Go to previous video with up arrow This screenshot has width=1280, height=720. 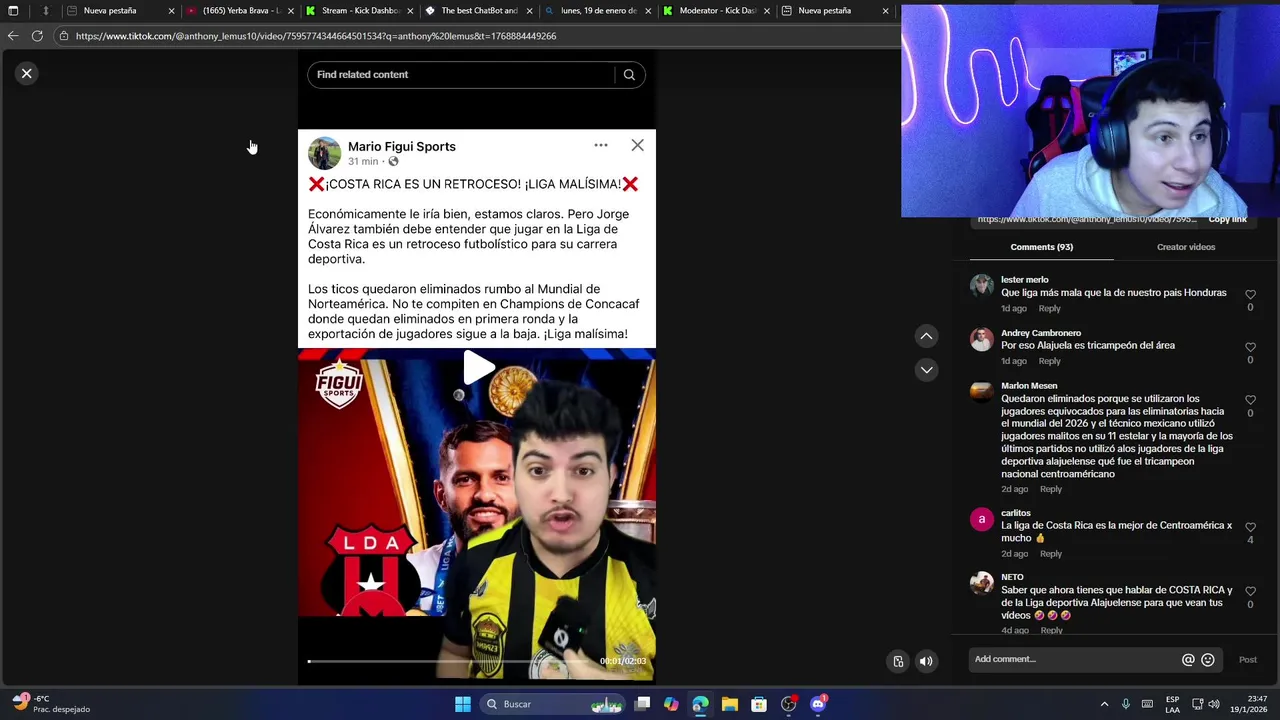[x=926, y=337]
